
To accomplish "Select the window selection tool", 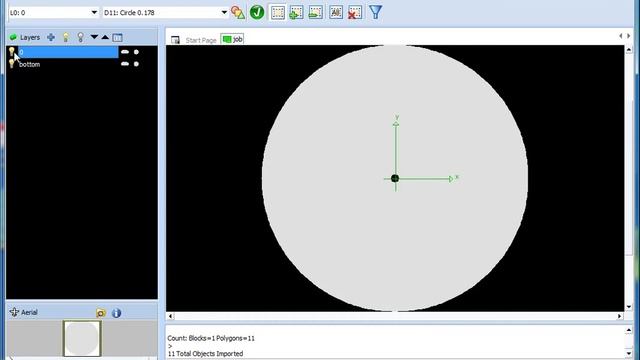I will tap(278, 12).
